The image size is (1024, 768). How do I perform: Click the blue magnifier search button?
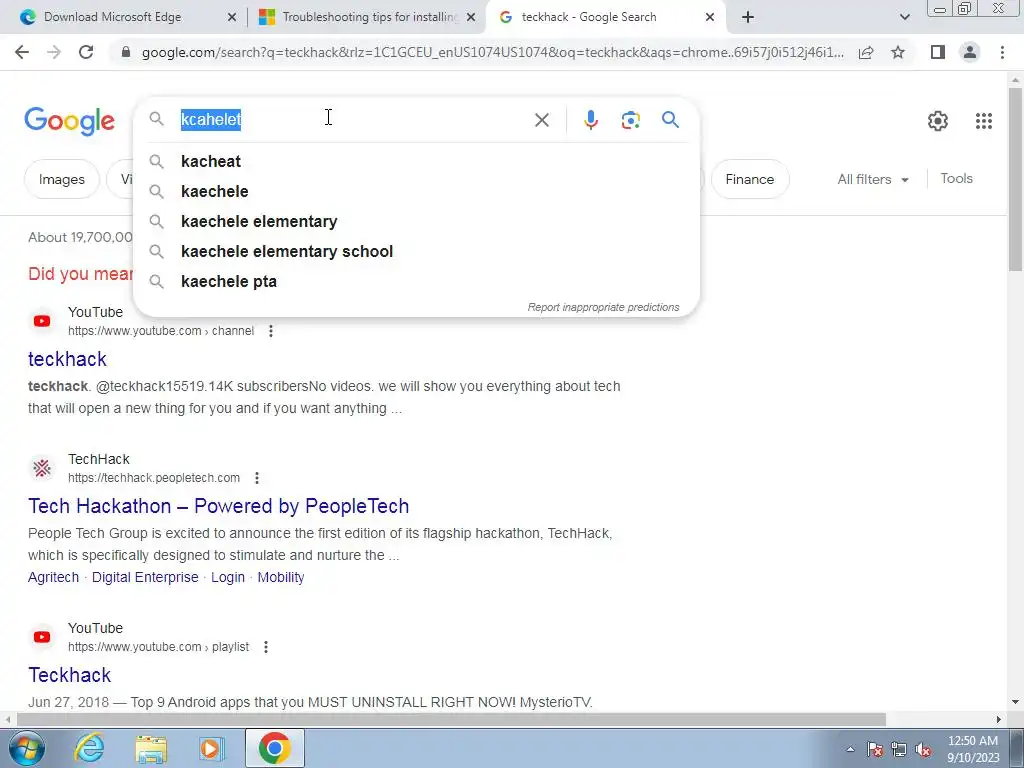click(x=670, y=120)
